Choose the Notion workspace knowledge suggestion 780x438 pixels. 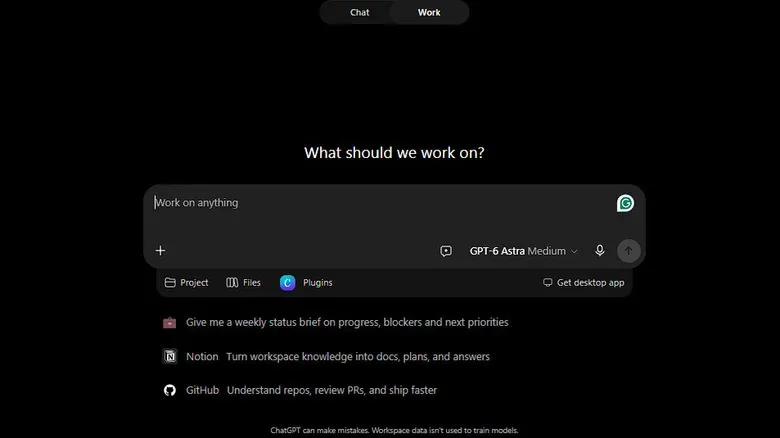click(326, 356)
